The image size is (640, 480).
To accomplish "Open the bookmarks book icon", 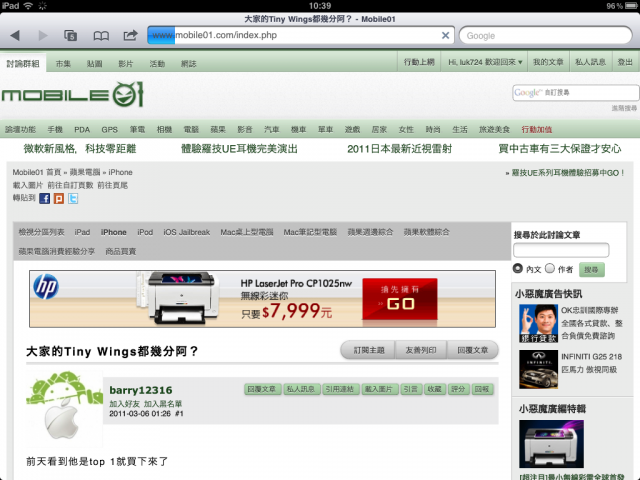I will (x=101, y=36).
